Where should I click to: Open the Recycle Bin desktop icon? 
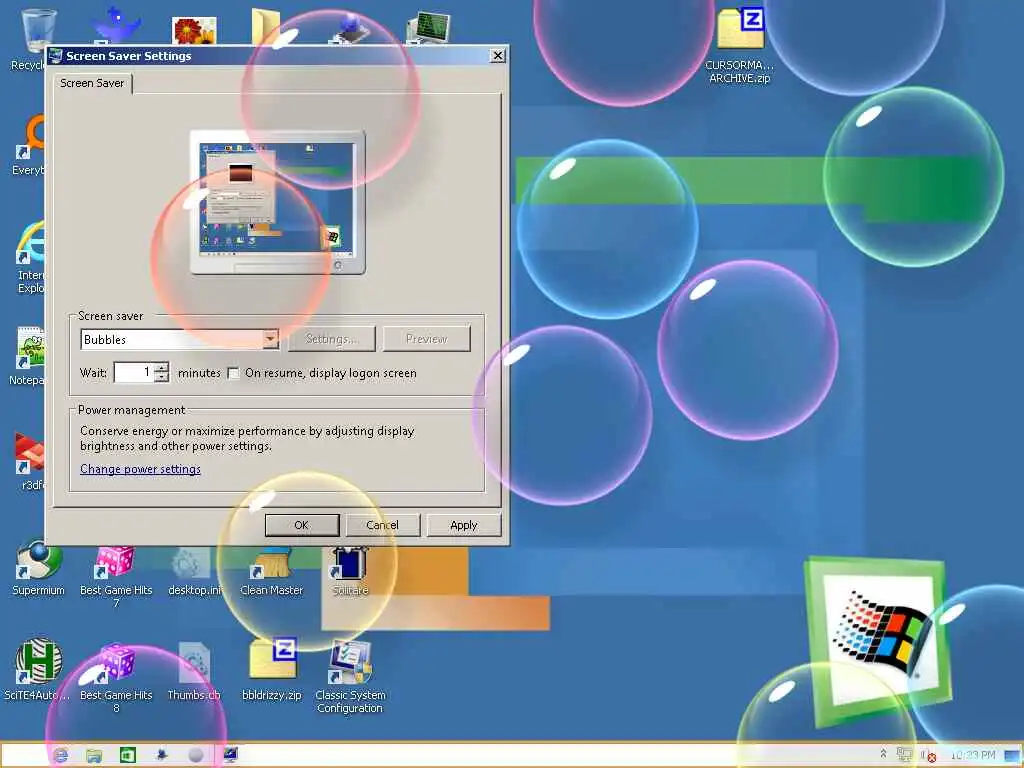point(36,33)
